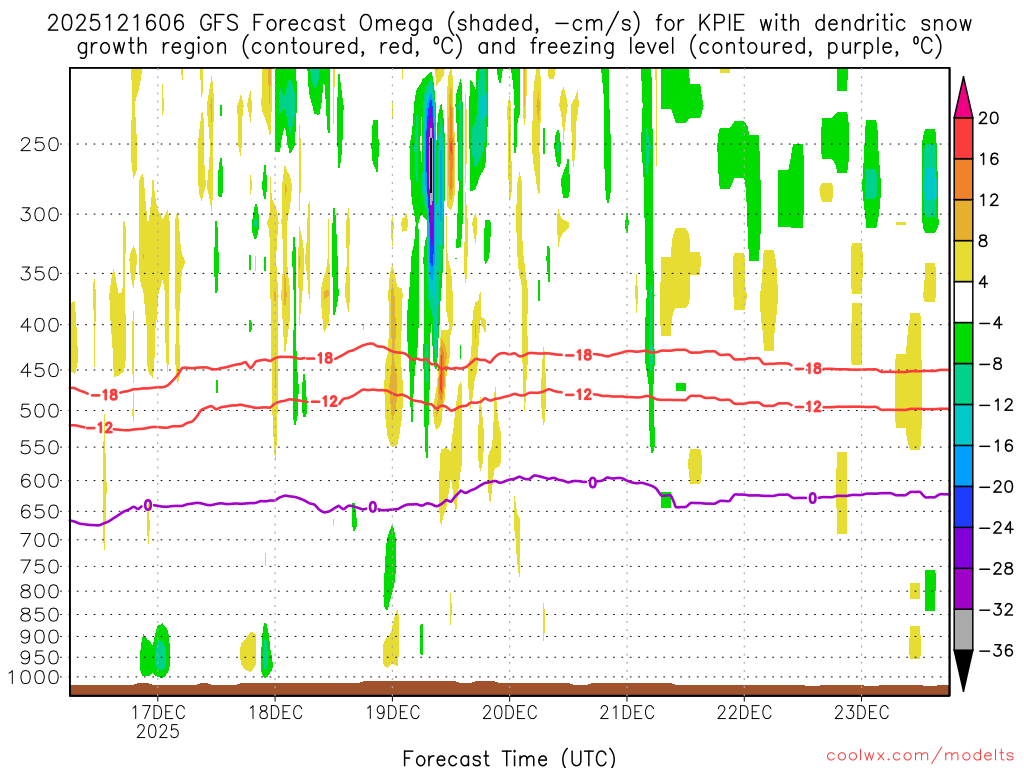Image resolution: width=1024 pixels, height=768 pixels.
Task: Click the colorbar value label 20
Action: (989, 118)
